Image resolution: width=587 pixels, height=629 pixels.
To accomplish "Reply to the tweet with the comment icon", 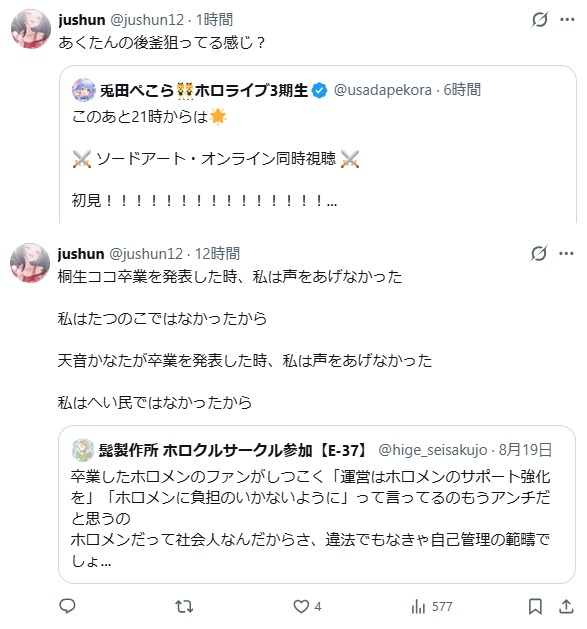I will point(67,606).
